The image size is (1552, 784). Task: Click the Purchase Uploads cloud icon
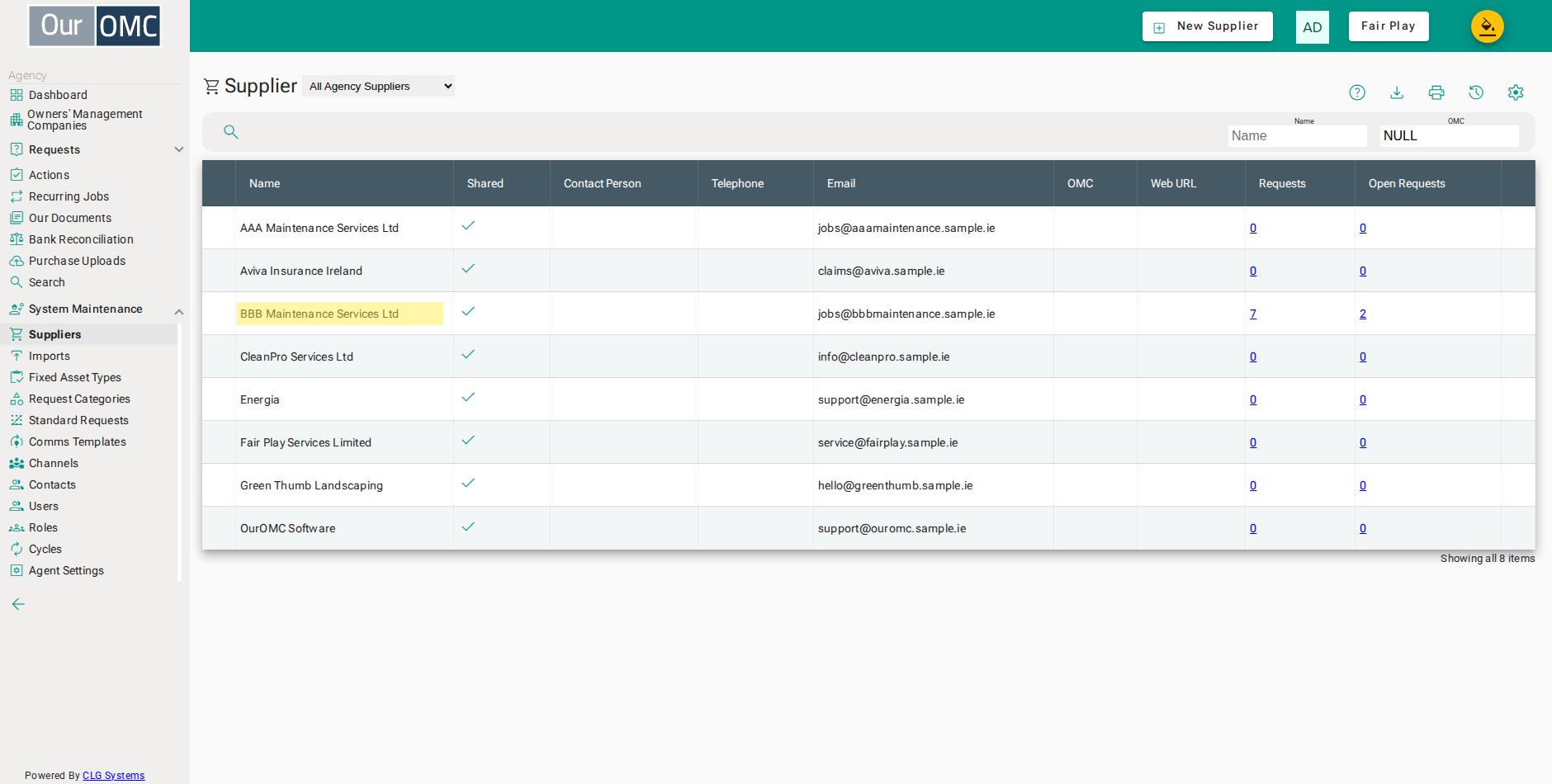point(17,261)
